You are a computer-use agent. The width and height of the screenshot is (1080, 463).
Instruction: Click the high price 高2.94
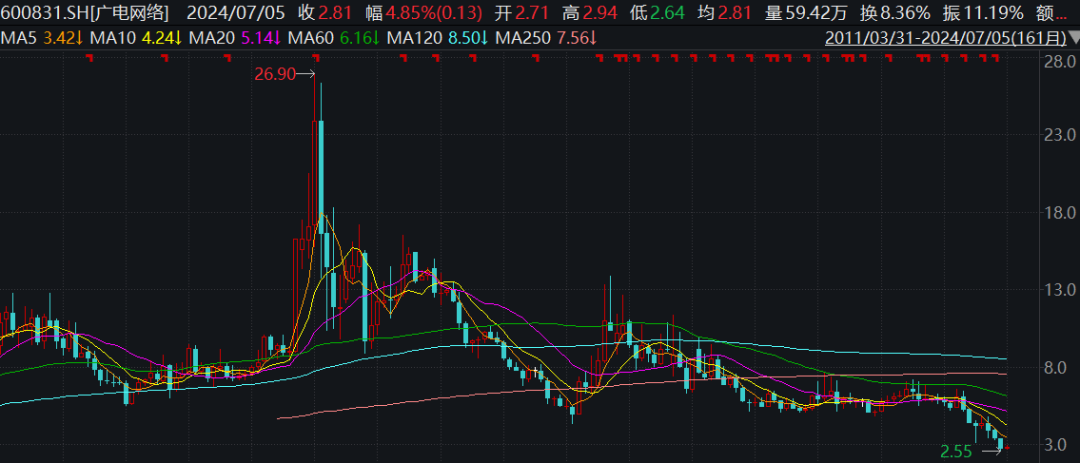pos(589,12)
